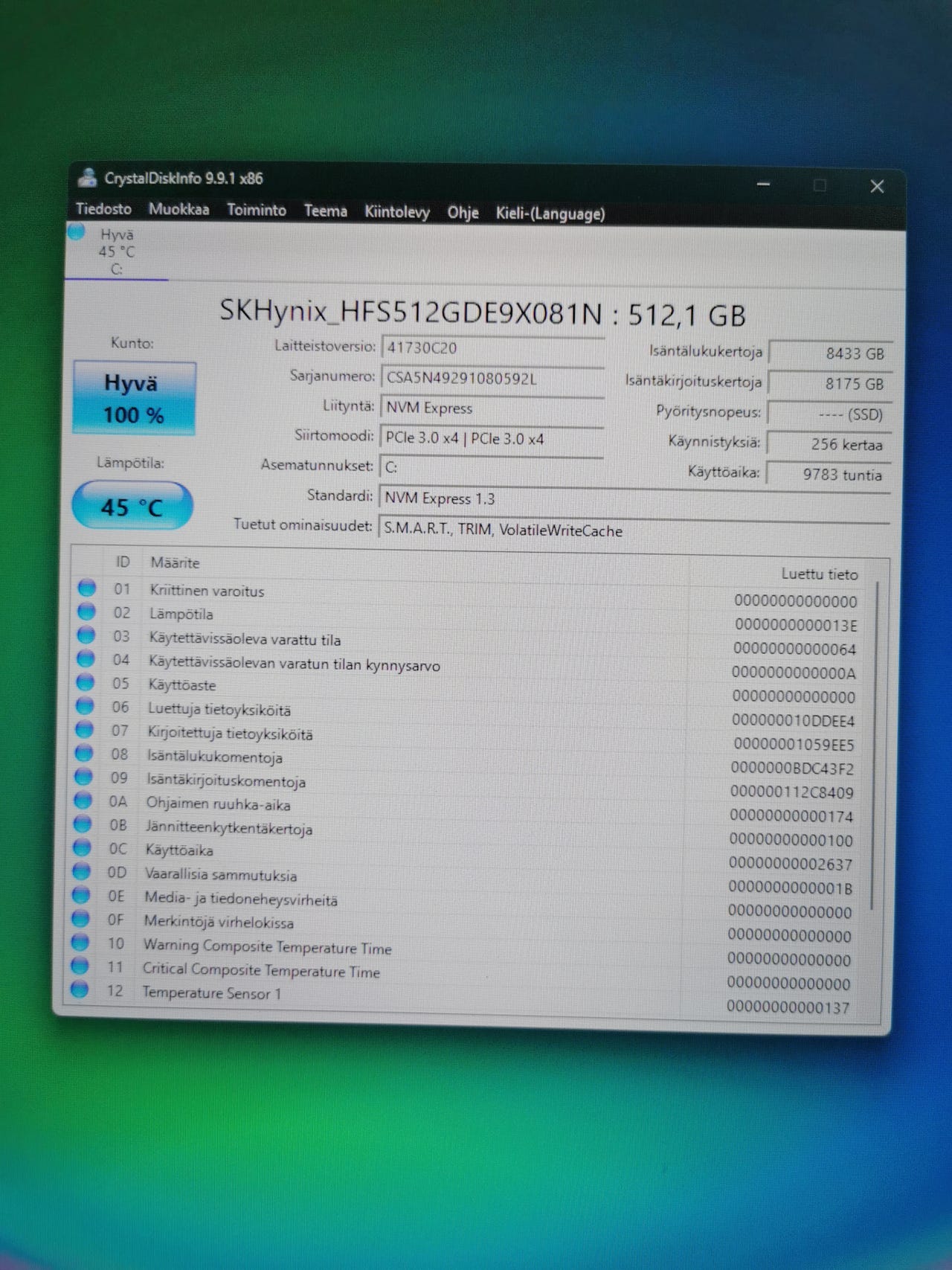Click the status dot for row 08 Isäntälukukomentoja
The image size is (952, 1270).
[x=84, y=754]
